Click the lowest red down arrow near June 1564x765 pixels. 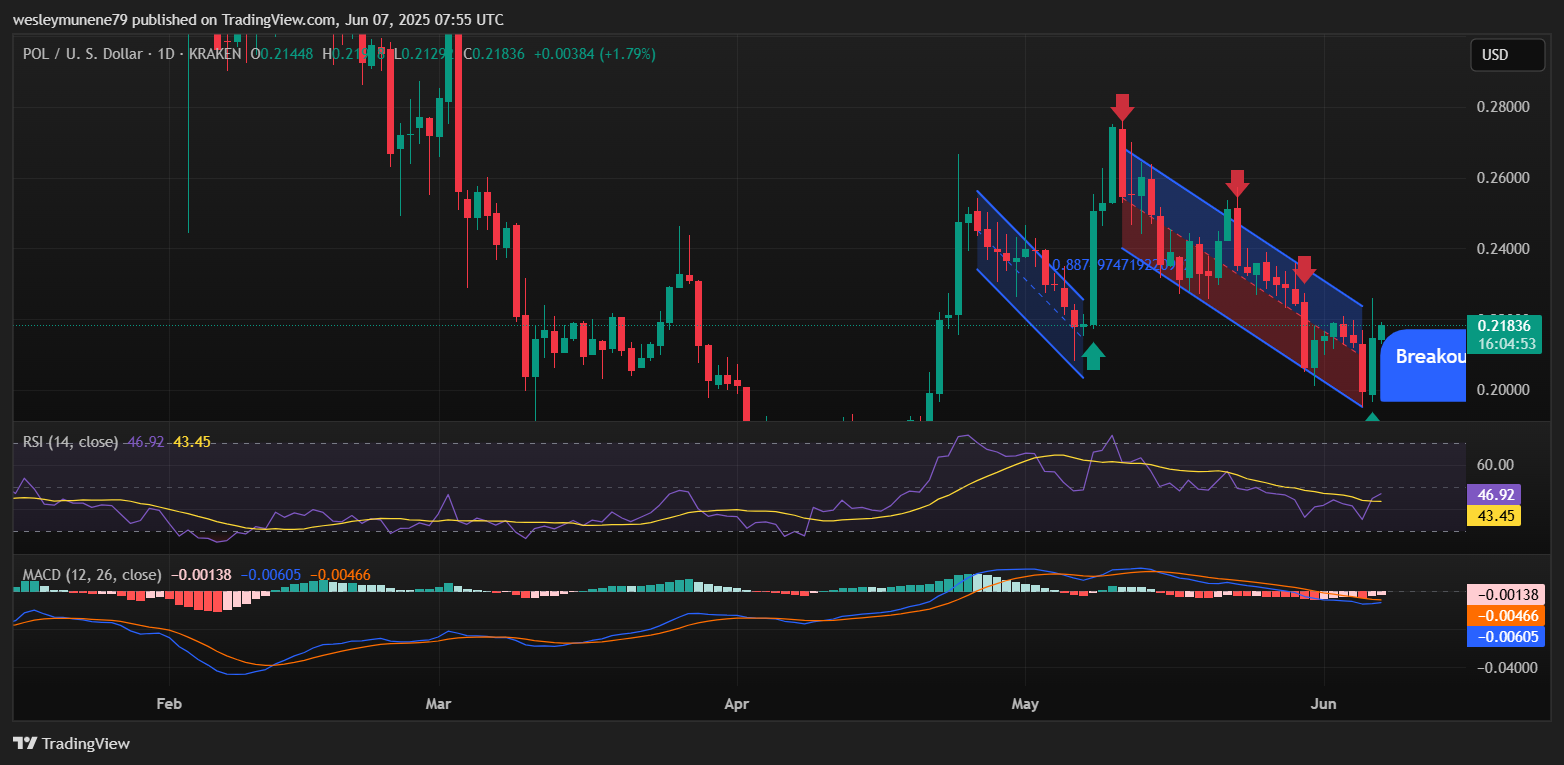1304,269
